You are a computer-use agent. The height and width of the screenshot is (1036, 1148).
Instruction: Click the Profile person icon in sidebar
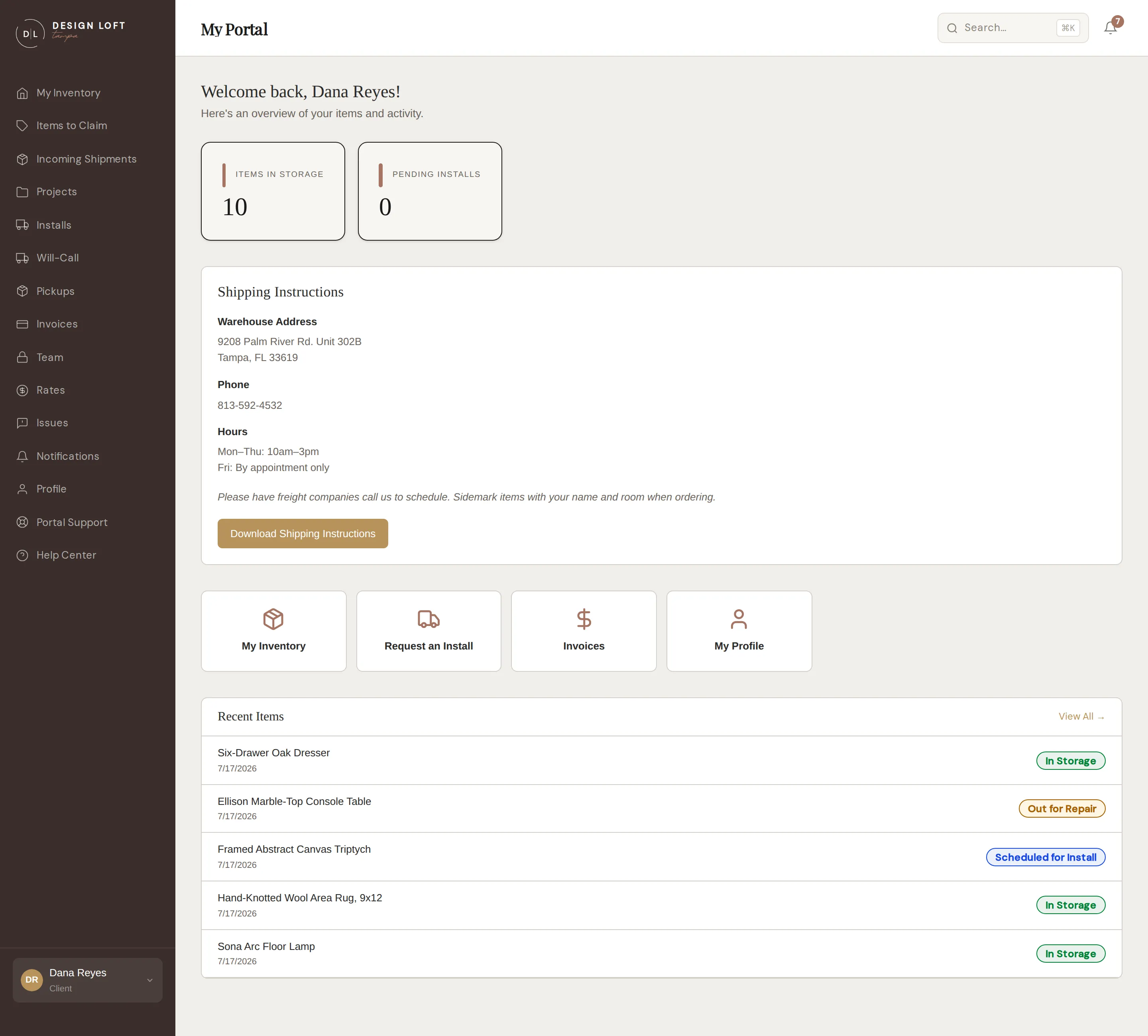[x=22, y=489]
